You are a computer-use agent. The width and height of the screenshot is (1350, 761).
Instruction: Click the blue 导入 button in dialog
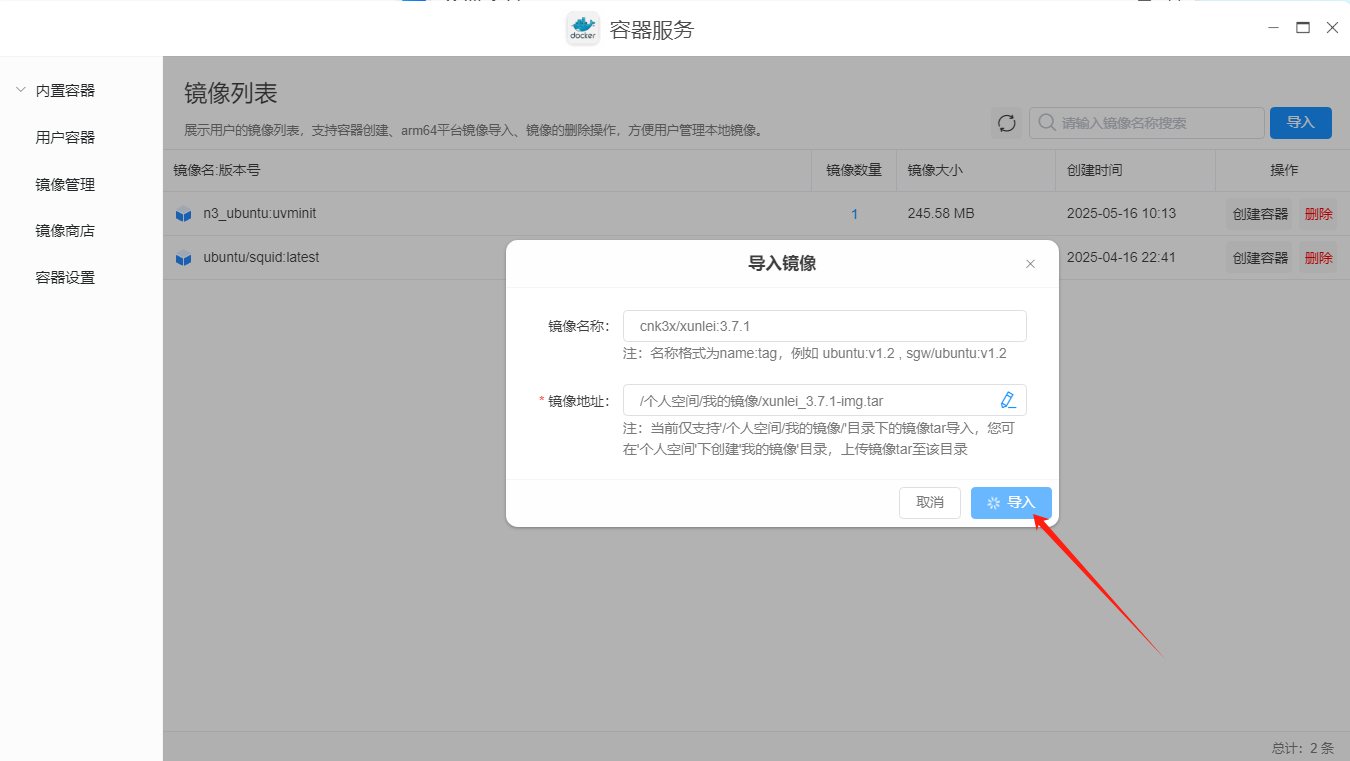tap(1011, 503)
